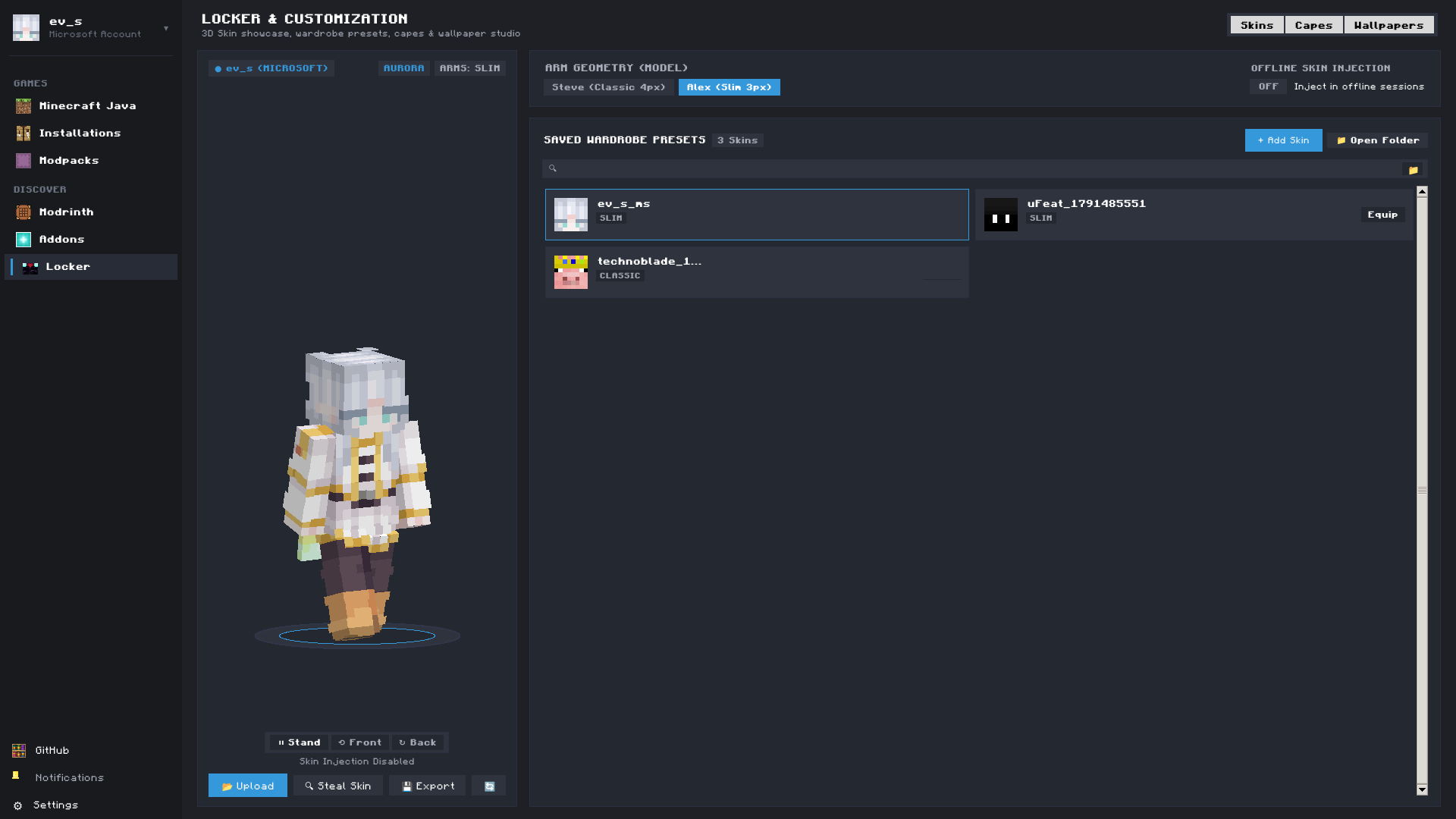
Task: Select the ev_s_ms skin thumbnail
Action: 570,215
